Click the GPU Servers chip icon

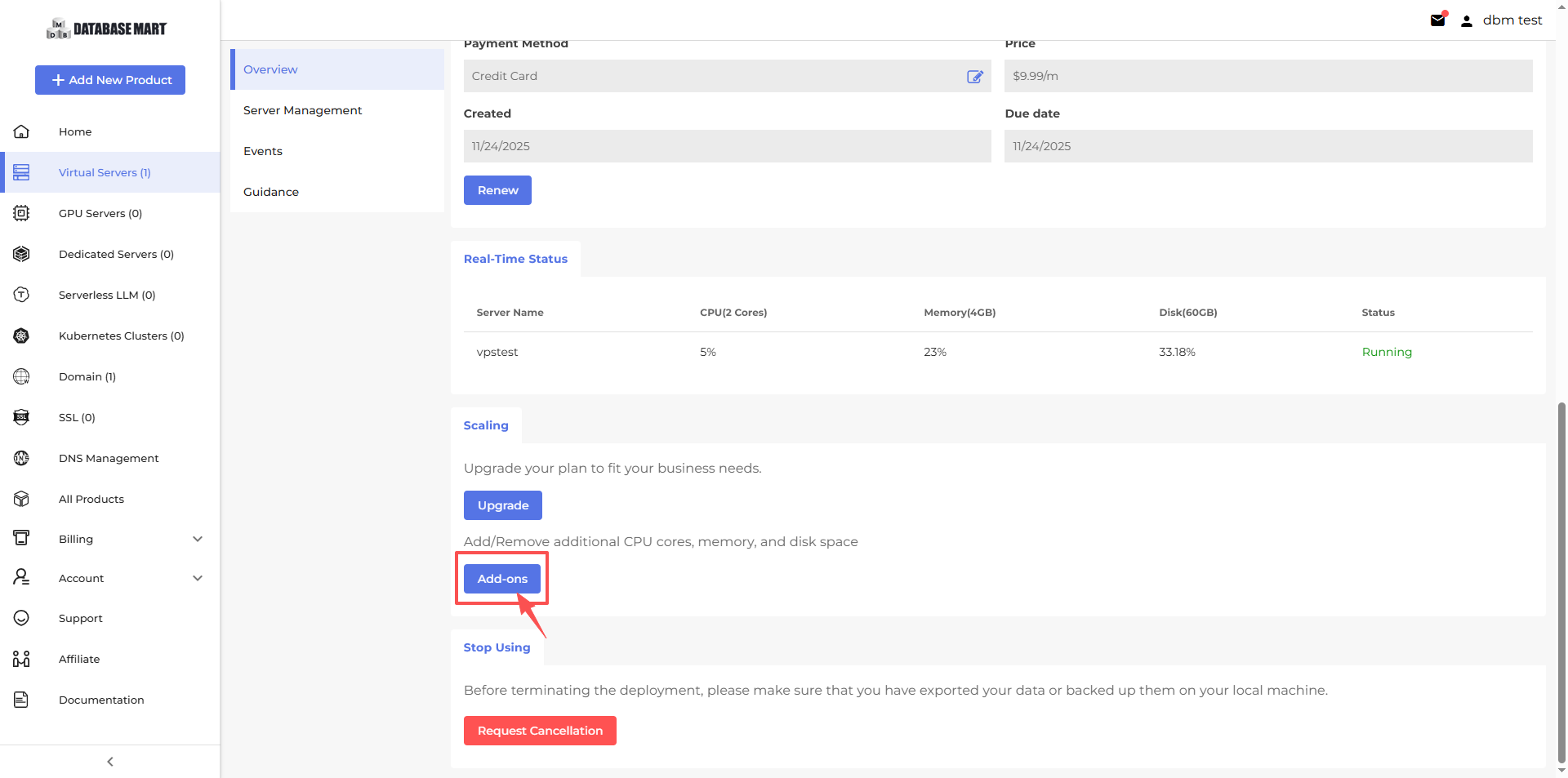[21, 213]
